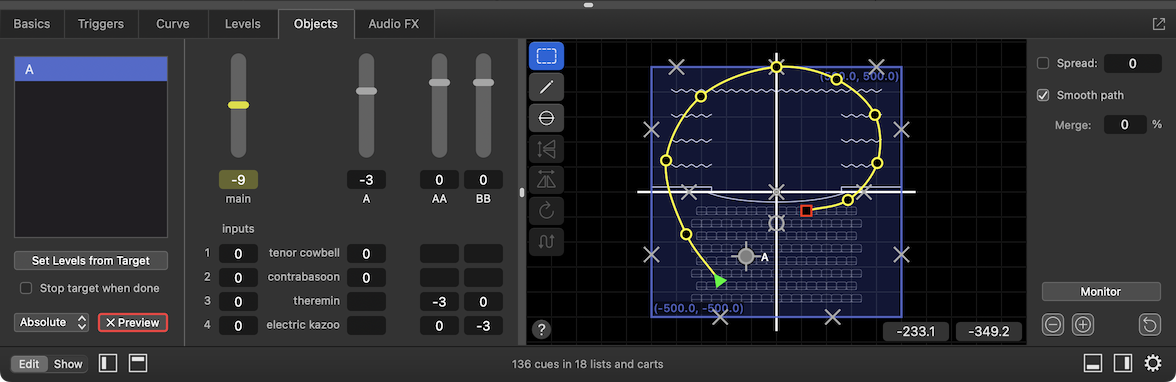Click the Set Levels from Target button
This screenshot has width=1176, height=382.
pos(91,261)
